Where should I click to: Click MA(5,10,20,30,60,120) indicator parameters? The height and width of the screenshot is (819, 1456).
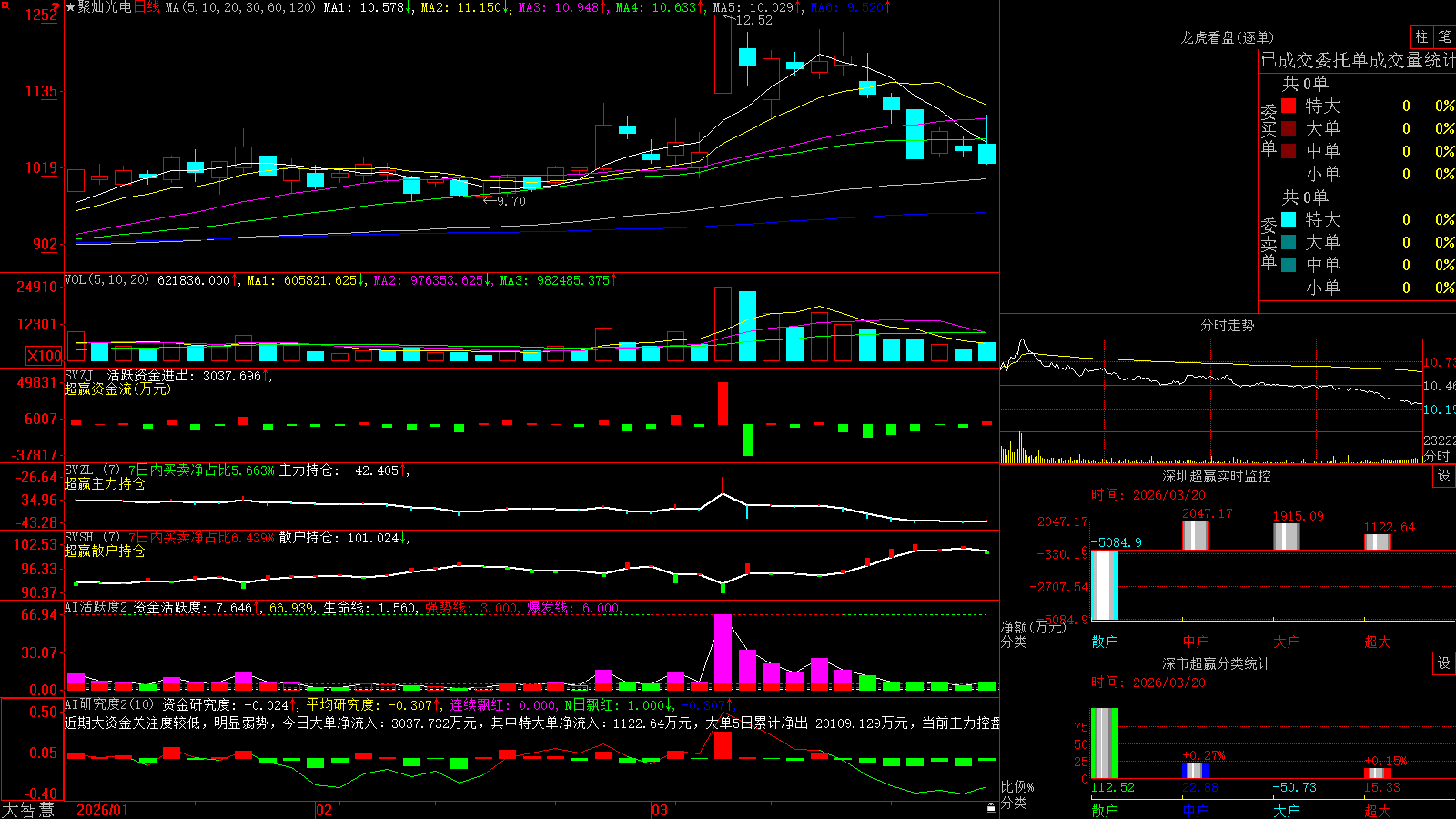click(240, 7)
